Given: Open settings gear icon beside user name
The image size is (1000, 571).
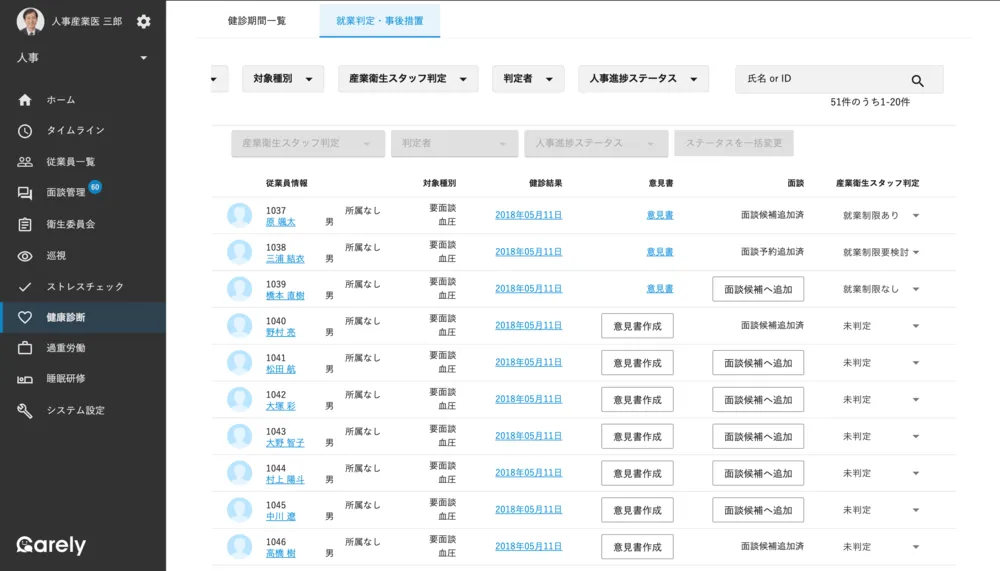Looking at the screenshot, I should click(144, 22).
